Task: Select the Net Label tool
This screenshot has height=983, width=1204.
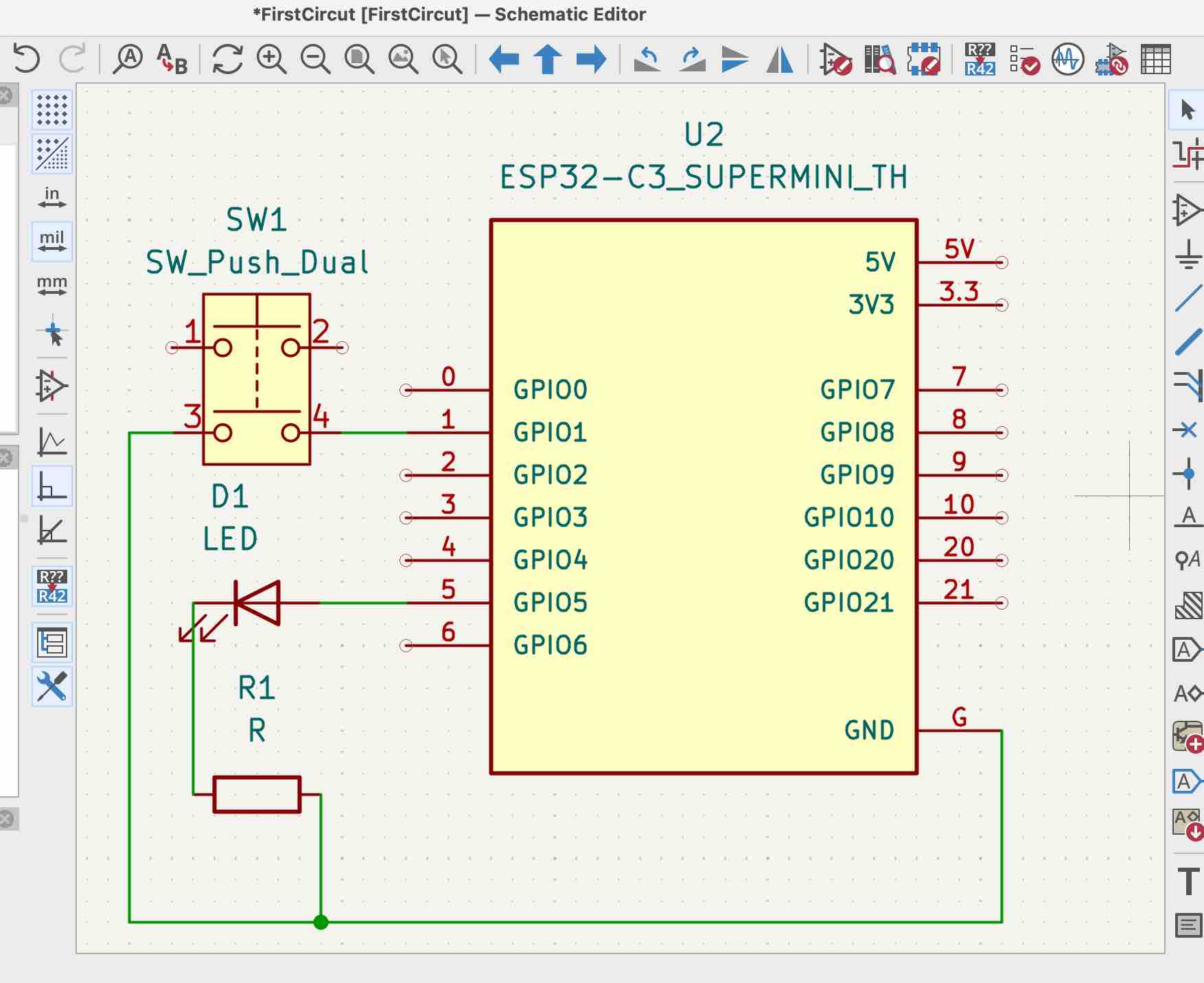Action: click(1188, 518)
